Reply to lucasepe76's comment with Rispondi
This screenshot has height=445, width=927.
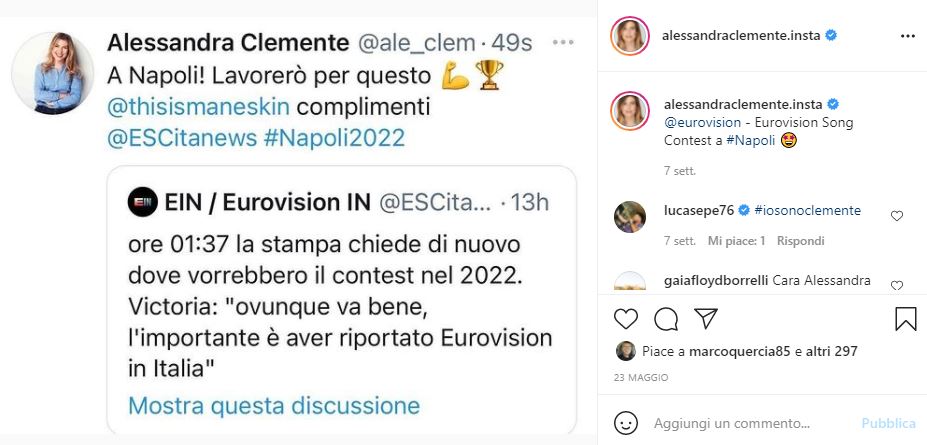pos(801,241)
